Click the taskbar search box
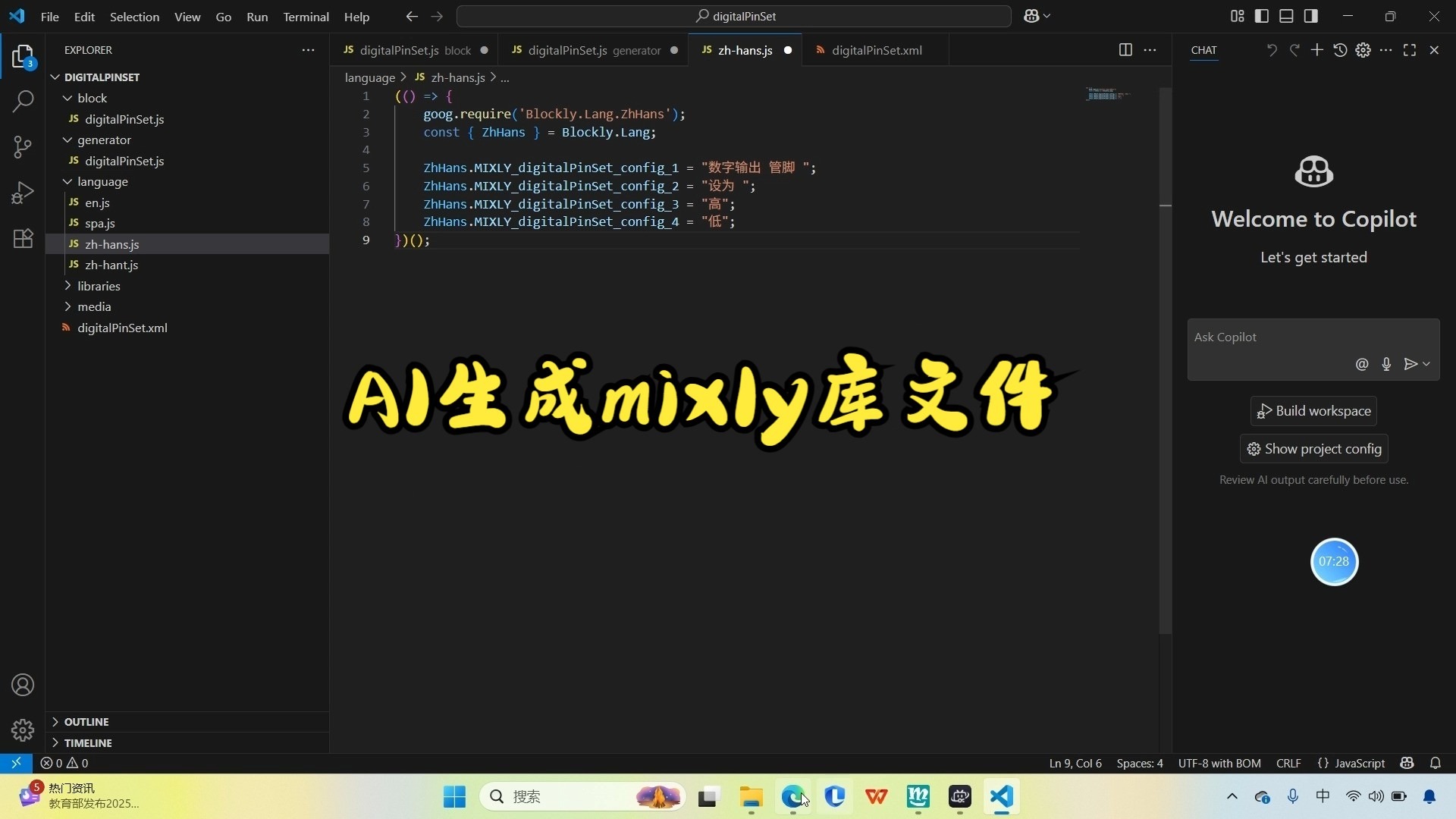Image resolution: width=1456 pixels, height=819 pixels. pos(582,796)
